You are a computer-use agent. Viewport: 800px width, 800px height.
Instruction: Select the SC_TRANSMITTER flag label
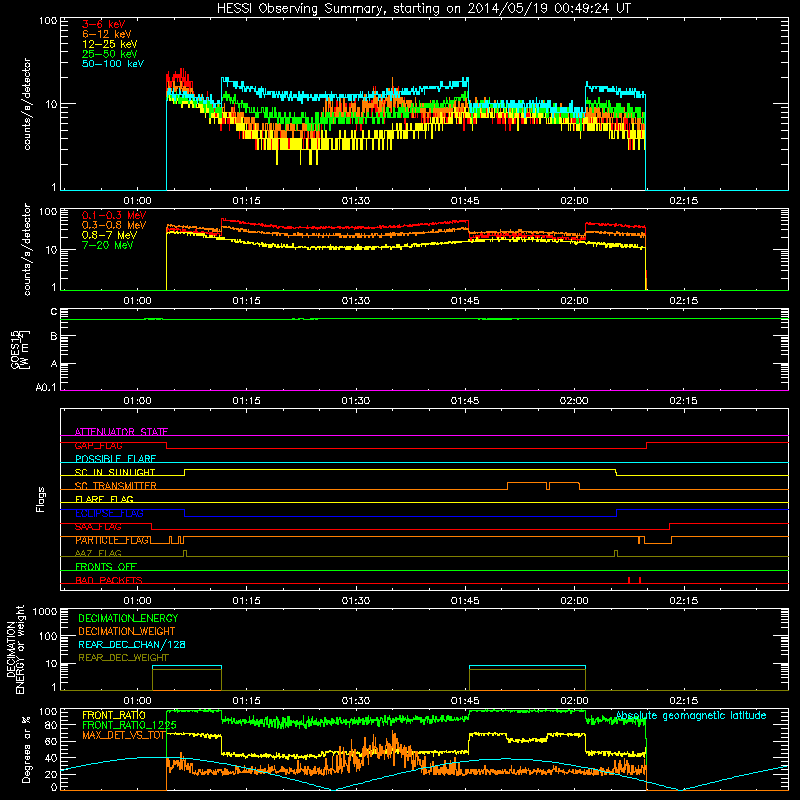click(x=115, y=486)
